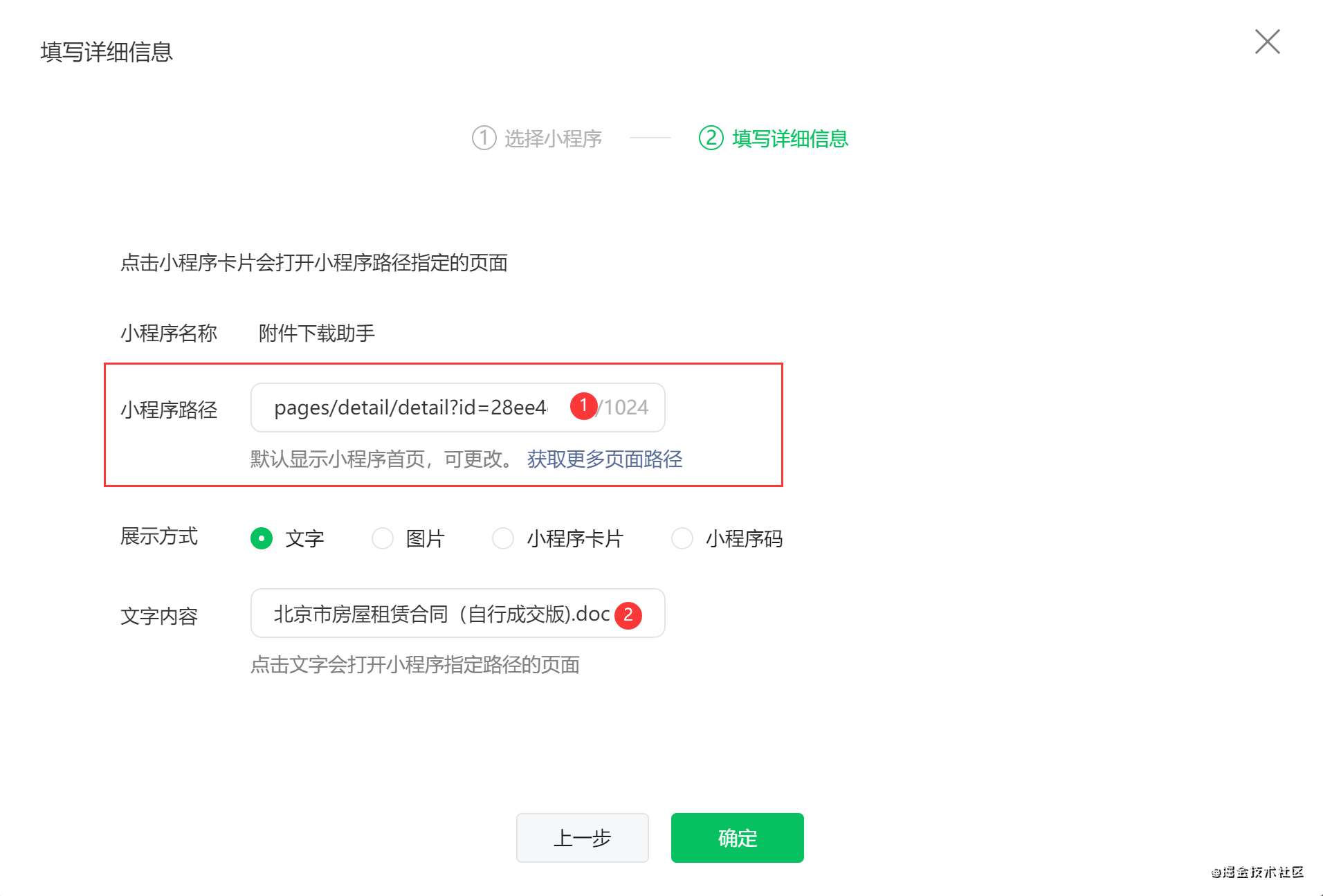Click the 展示方式 label
This screenshot has height=896, width=1323.
click(x=159, y=536)
